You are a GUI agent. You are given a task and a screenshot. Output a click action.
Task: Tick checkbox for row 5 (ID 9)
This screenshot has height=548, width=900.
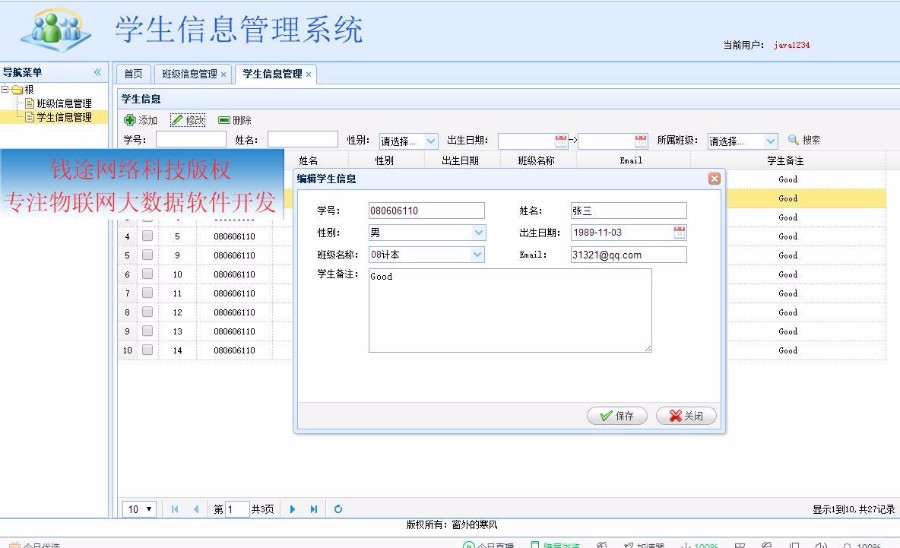148,255
